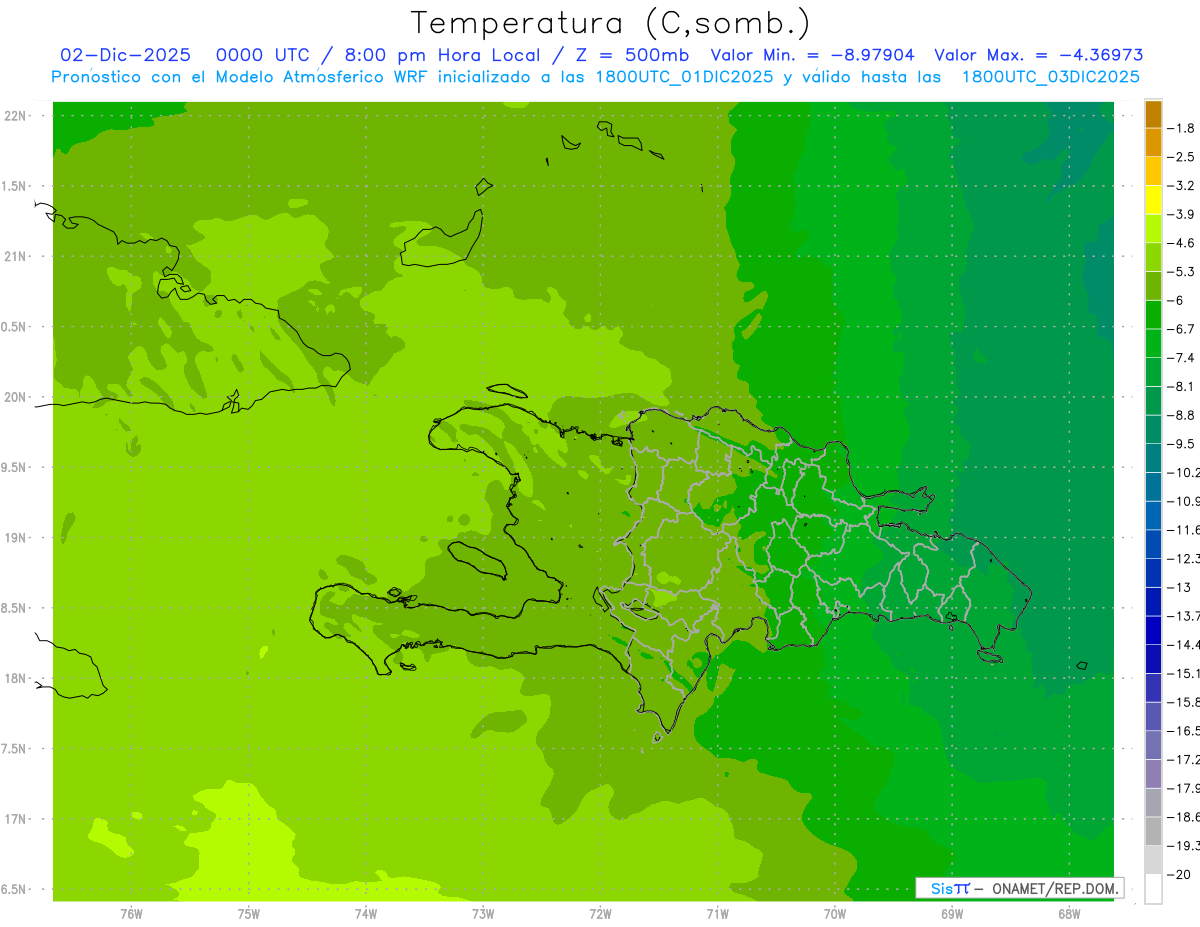Image resolution: width=1200 pixels, height=927 pixels.
Task: Click the teal swatch between -9.5 and -10.2
Action: click(x=1153, y=458)
